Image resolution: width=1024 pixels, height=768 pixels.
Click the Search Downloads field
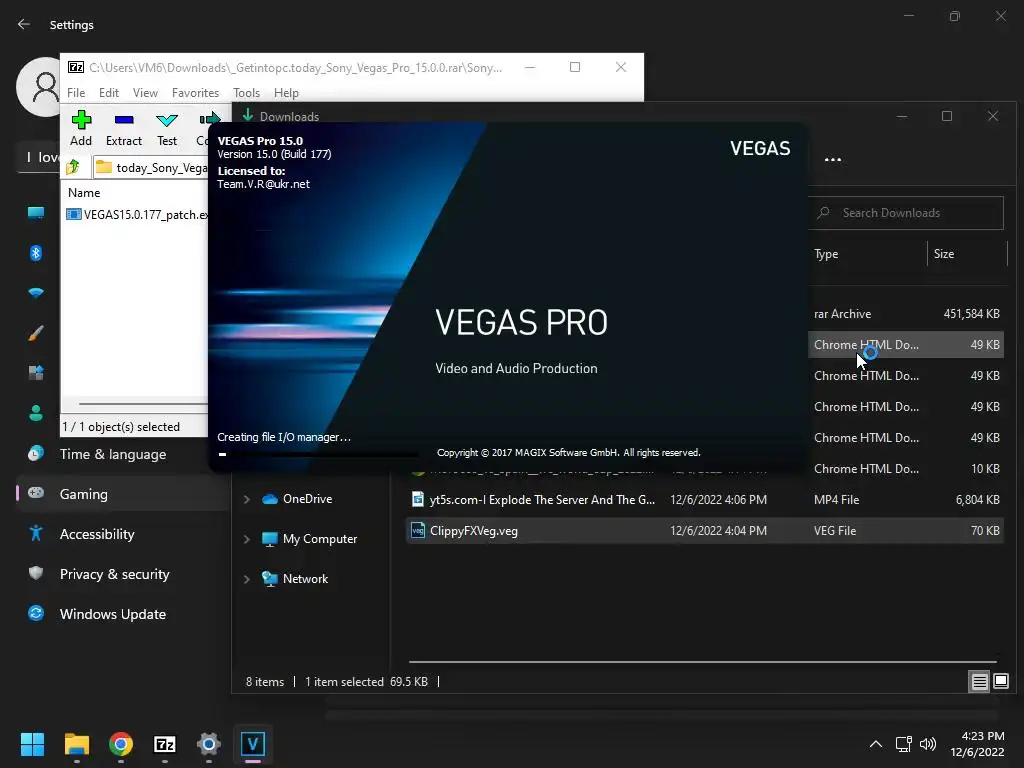tap(906, 213)
